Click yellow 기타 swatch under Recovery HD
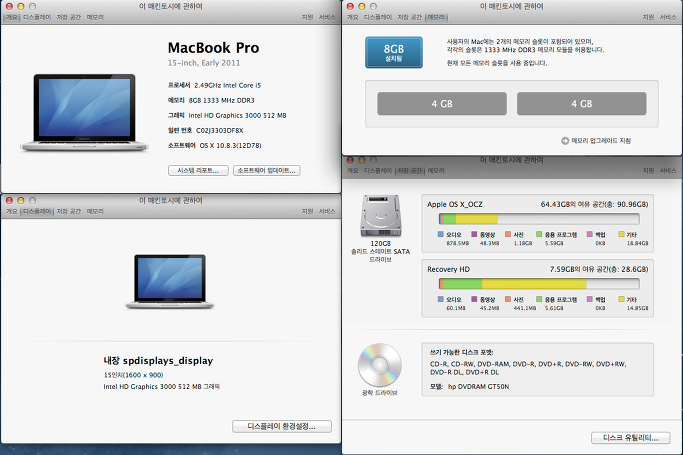The image size is (683, 455). (622, 299)
